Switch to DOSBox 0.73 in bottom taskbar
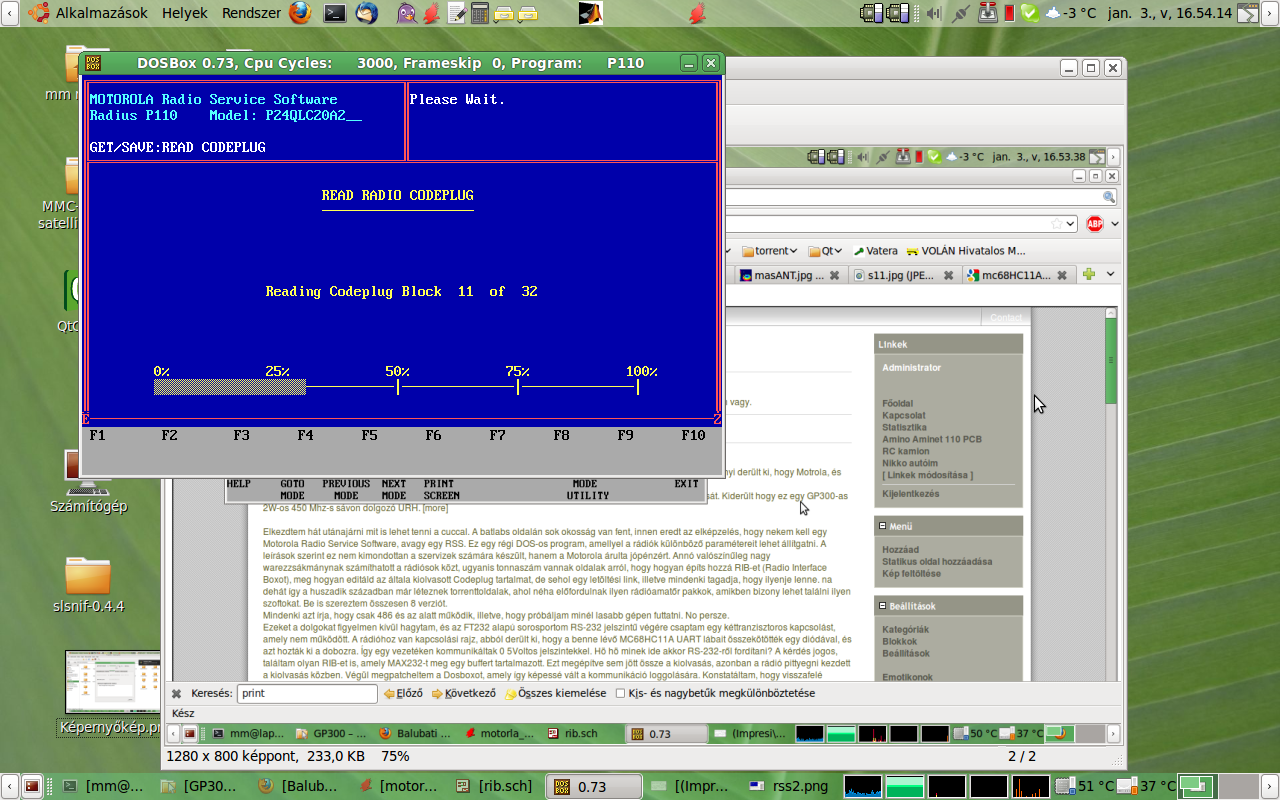Image resolution: width=1280 pixels, height=800 pixels. [x=594, y=786]
